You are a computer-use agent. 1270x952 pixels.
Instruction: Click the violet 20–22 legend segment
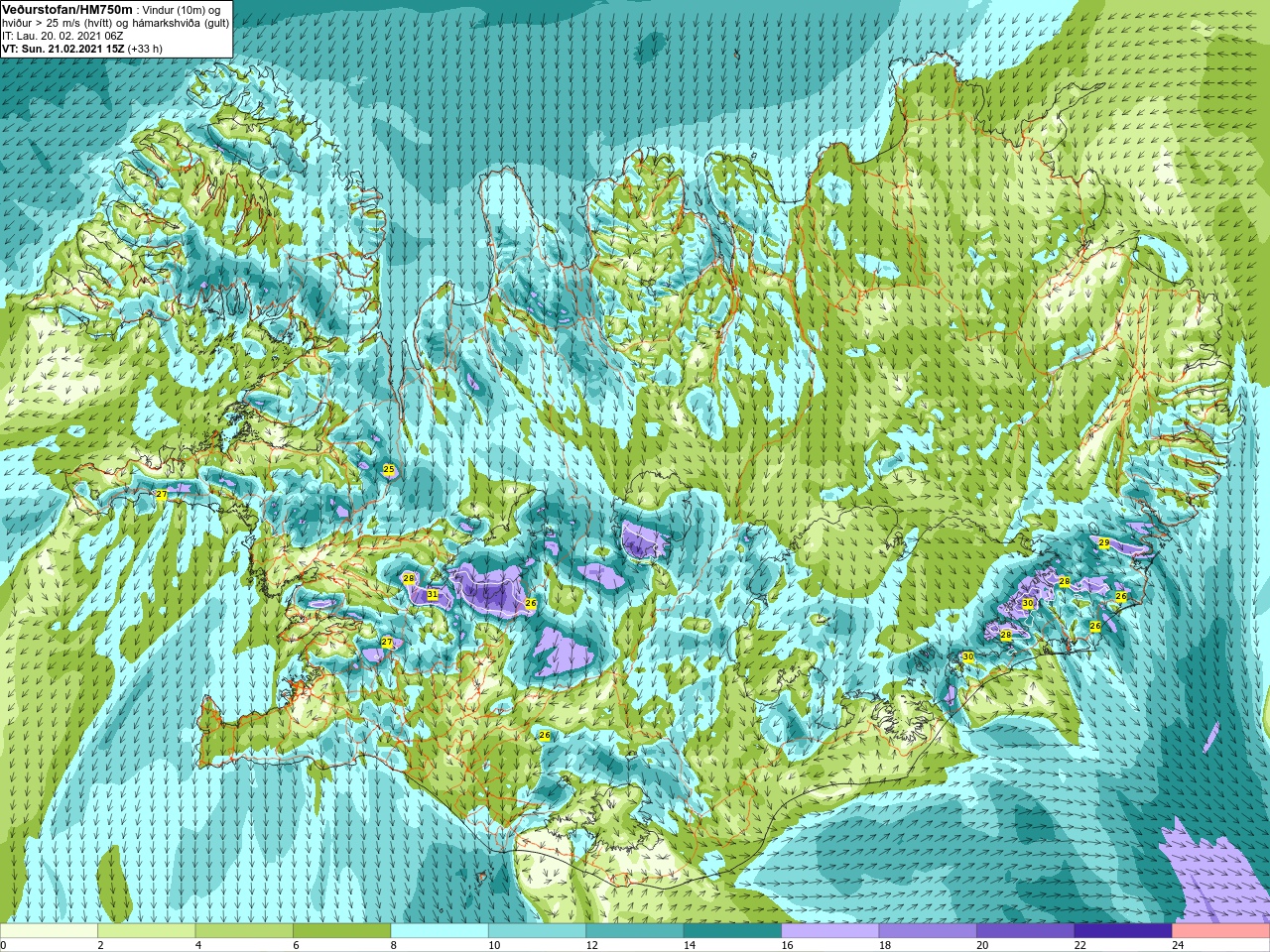[1025, 931]
